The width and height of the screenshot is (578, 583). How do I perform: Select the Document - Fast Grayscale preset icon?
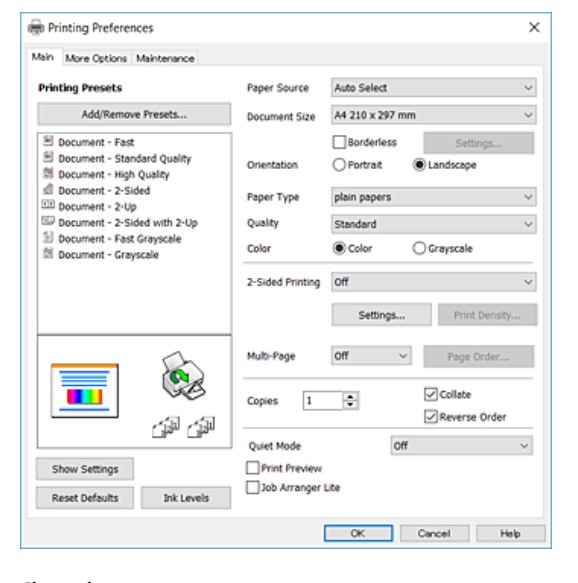pos(48,237)
